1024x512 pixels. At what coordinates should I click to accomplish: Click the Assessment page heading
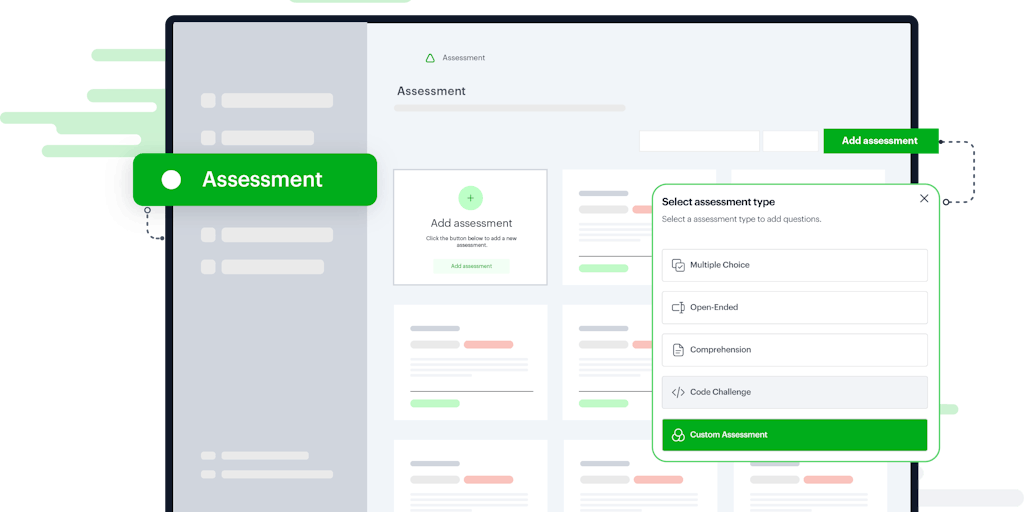coord(431,91)
